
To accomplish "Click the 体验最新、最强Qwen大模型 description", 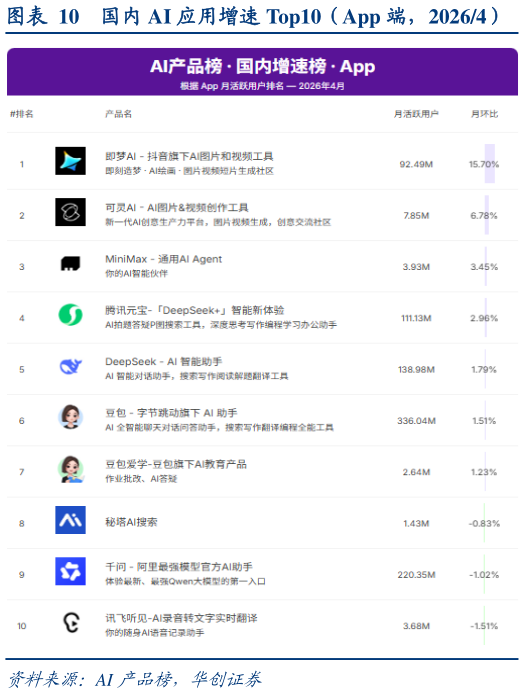I will point(185,581).
